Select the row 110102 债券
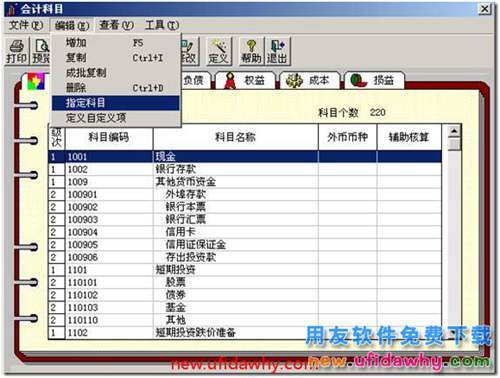500x378 pixels. click(245, 295)
